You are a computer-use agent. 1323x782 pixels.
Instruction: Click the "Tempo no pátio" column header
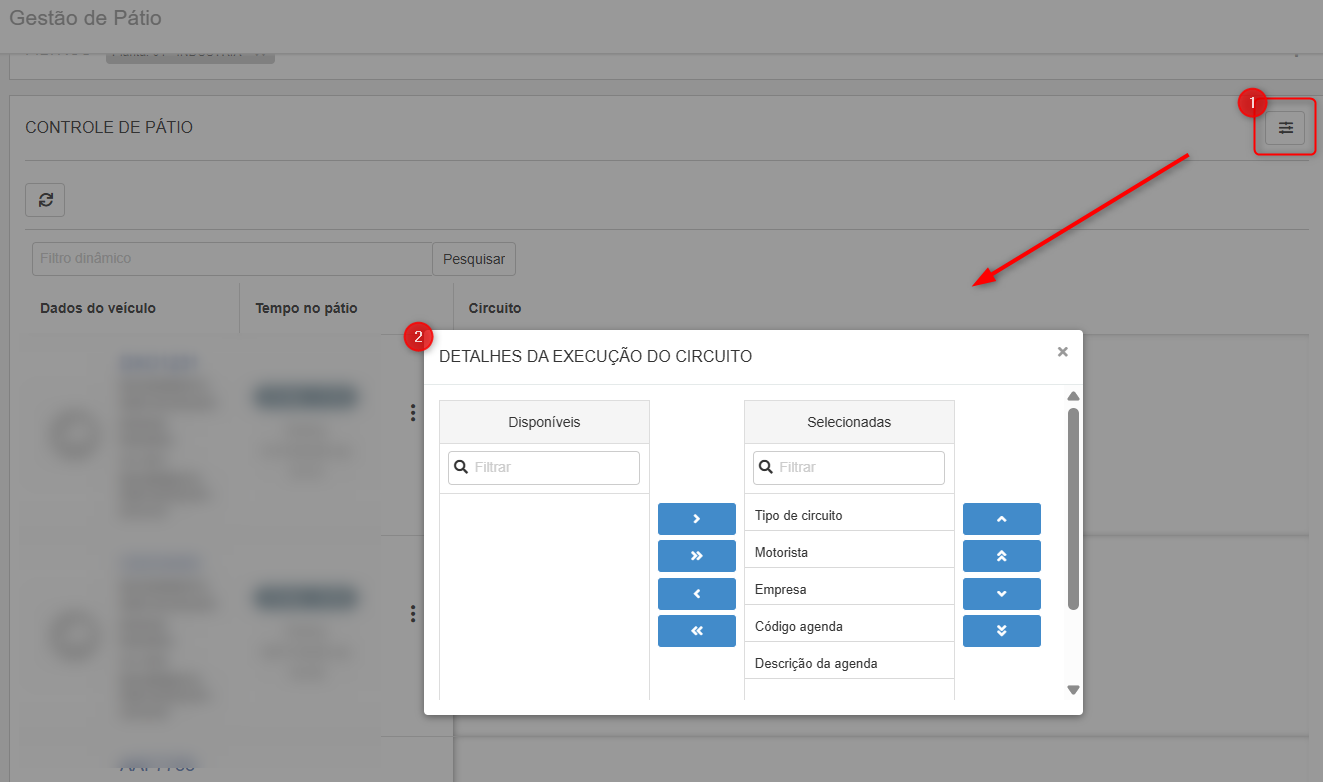click(x=306, y=308)
